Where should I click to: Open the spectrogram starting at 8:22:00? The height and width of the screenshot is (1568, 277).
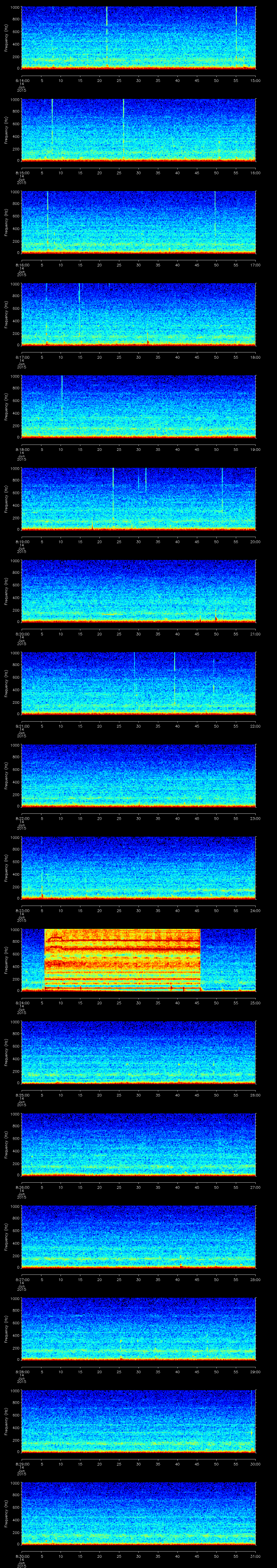(138, 775)
